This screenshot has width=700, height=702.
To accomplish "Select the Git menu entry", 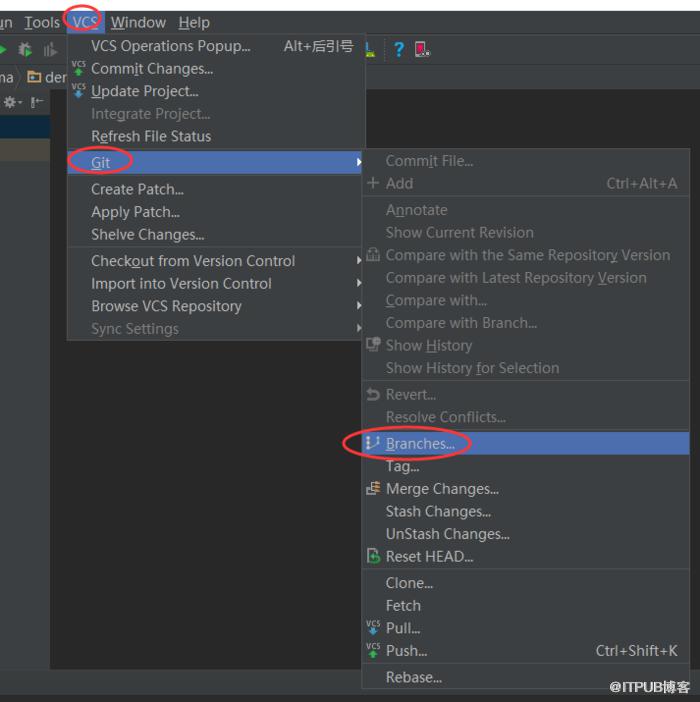I will tap(214, 162).
